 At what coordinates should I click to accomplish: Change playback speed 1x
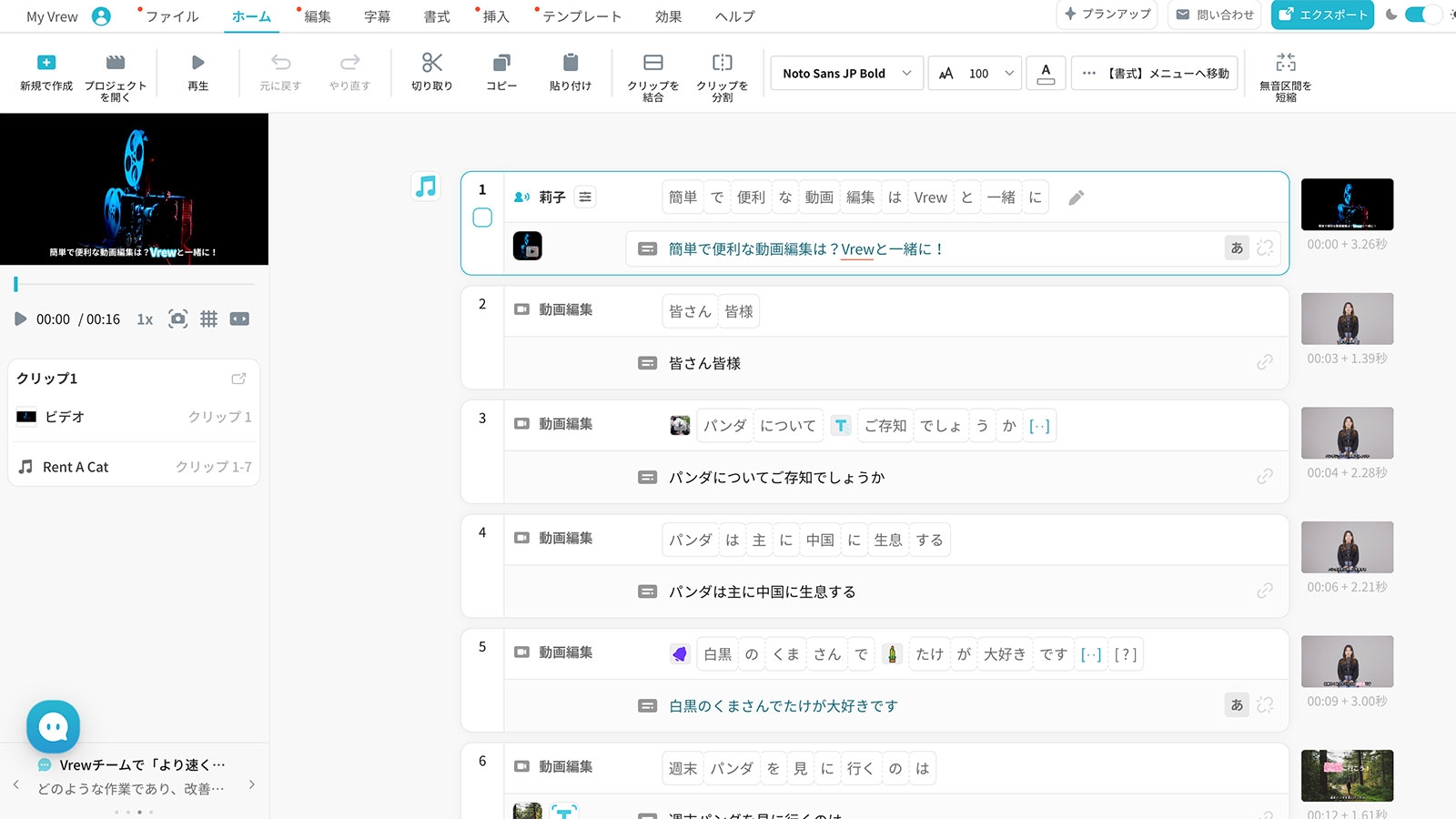tap(145, 319)
